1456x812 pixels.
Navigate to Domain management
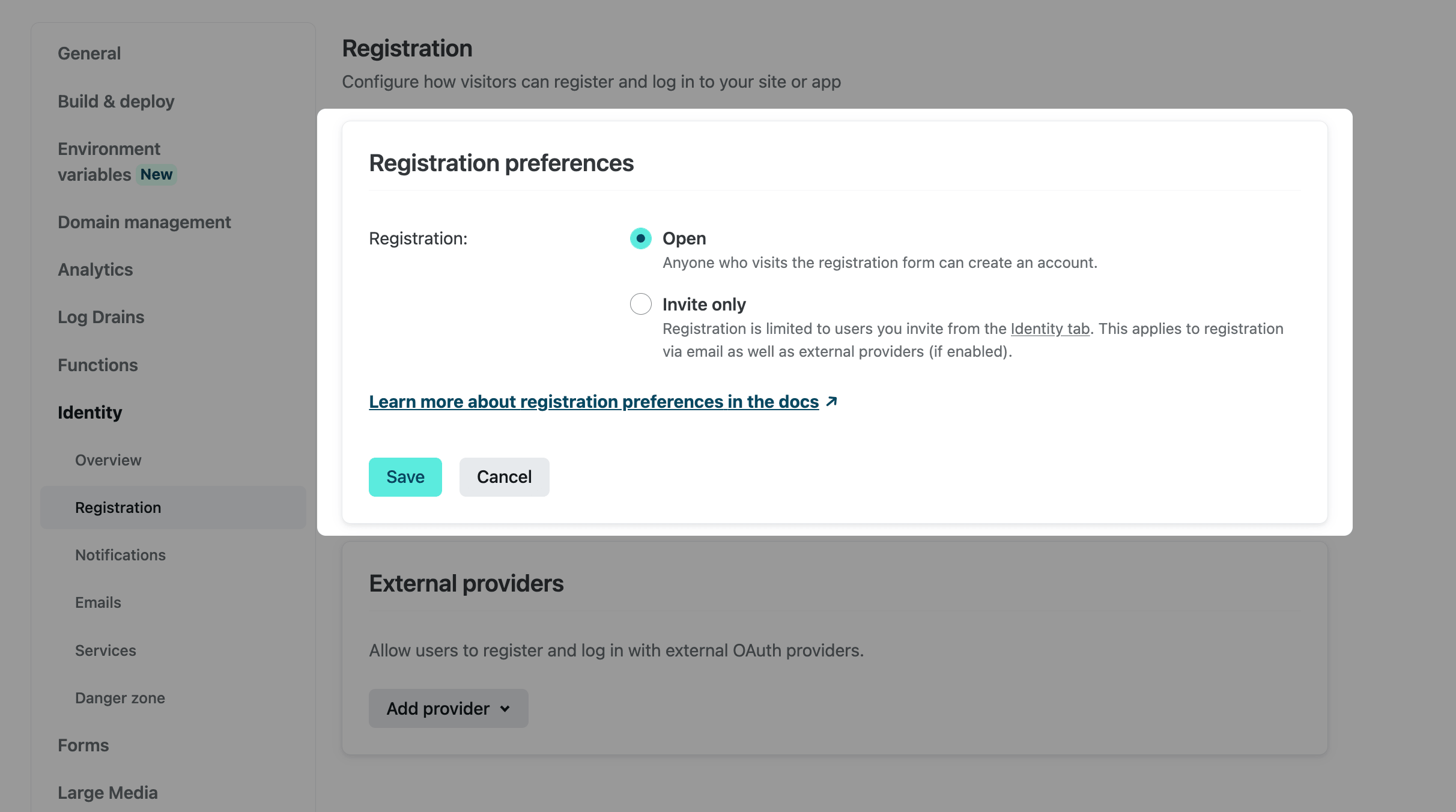[144, 222]
